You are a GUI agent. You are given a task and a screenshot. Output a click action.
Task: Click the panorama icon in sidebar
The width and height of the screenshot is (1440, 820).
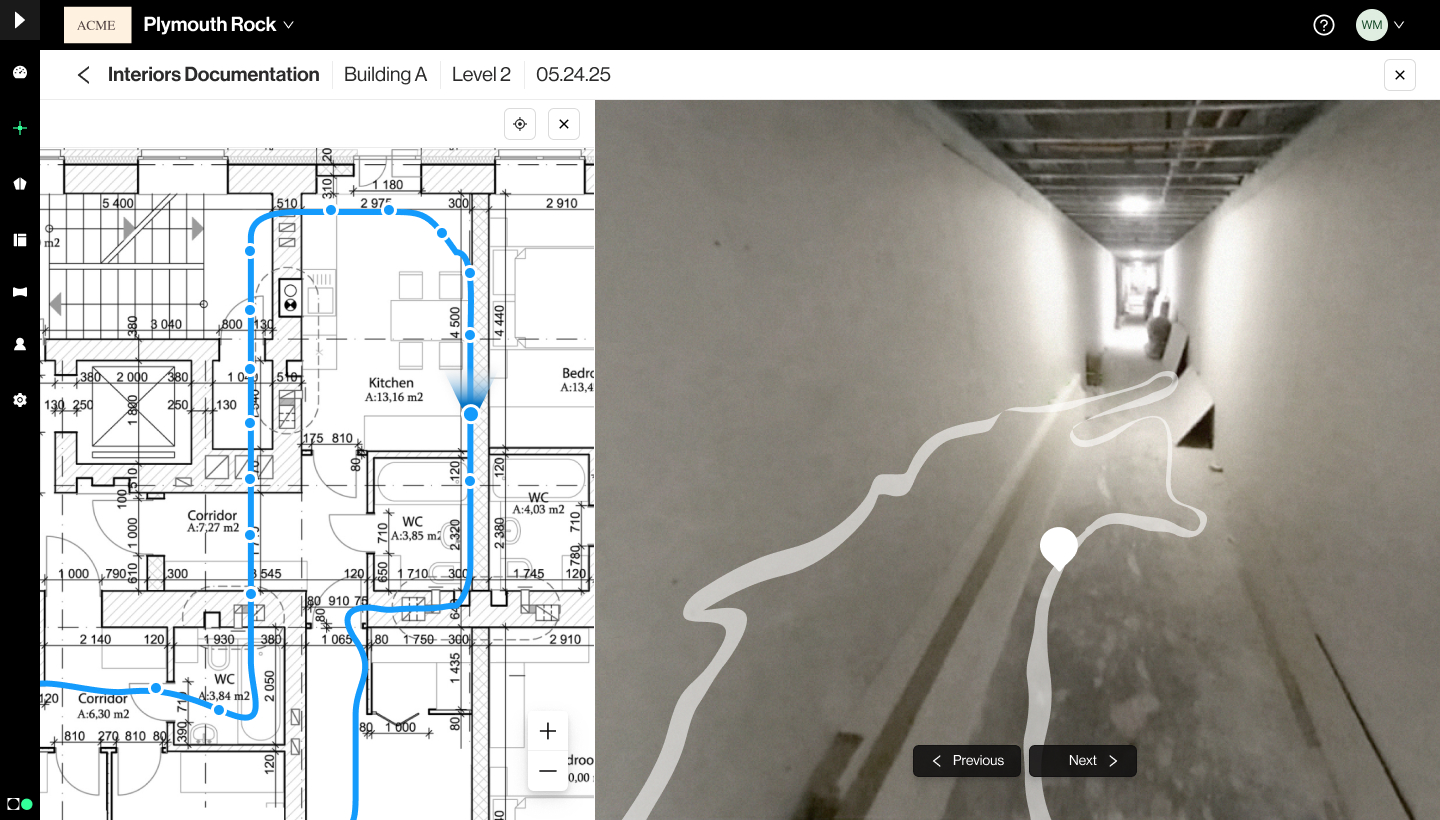(19, 292)
